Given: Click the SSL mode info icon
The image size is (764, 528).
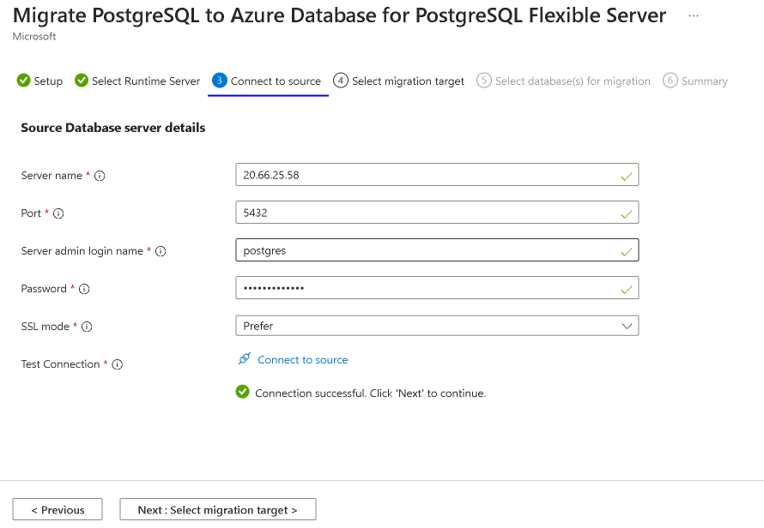Looking at the screenshot, I should point(87,327).
